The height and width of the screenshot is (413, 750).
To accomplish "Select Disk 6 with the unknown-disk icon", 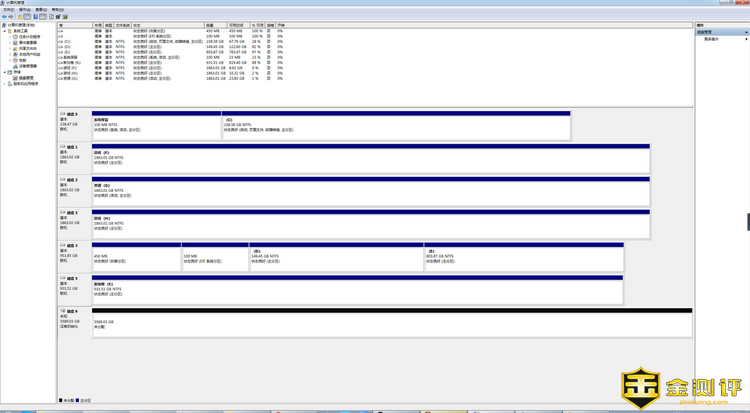I will [62, 311].
